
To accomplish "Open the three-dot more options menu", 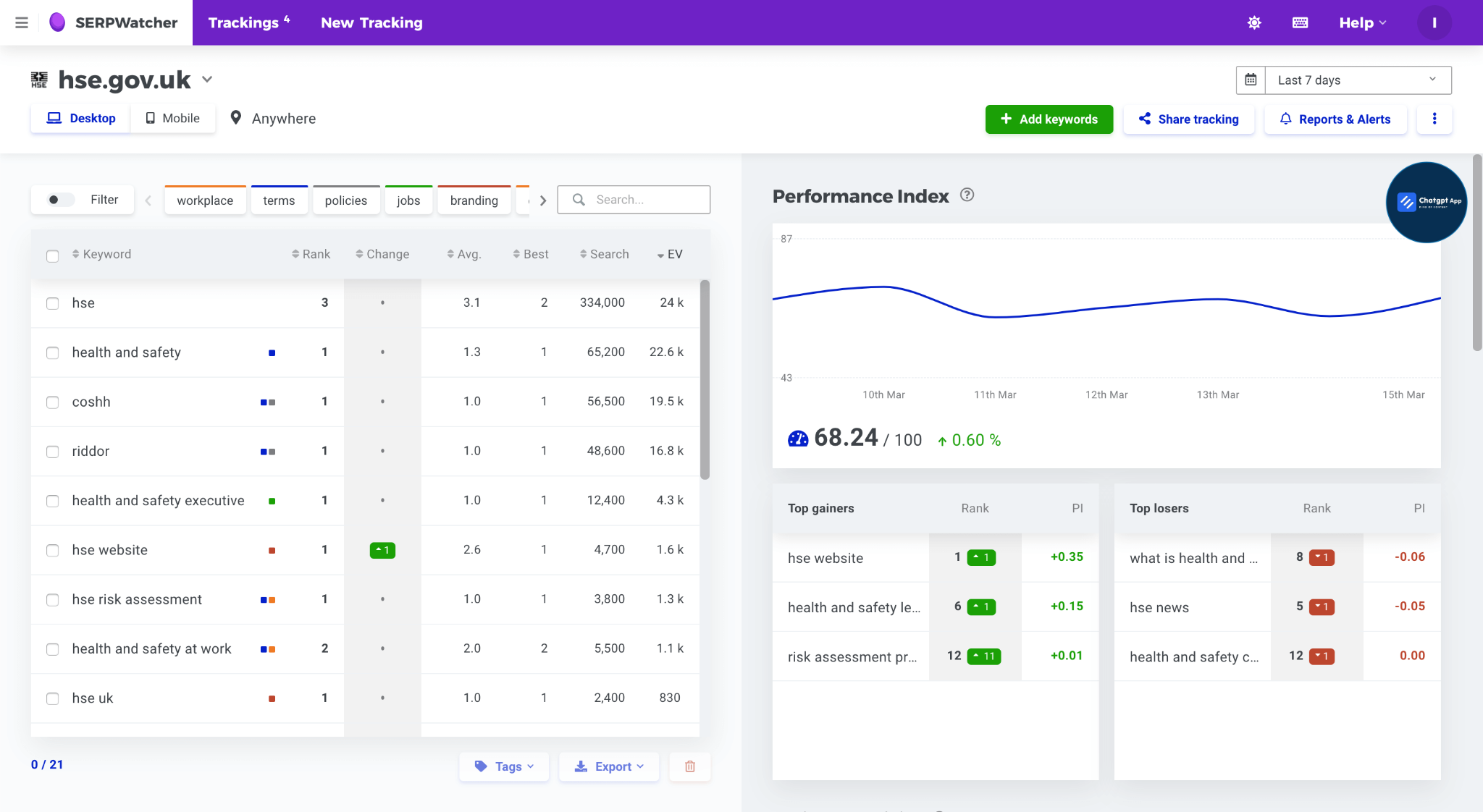I will (1434, 119).
